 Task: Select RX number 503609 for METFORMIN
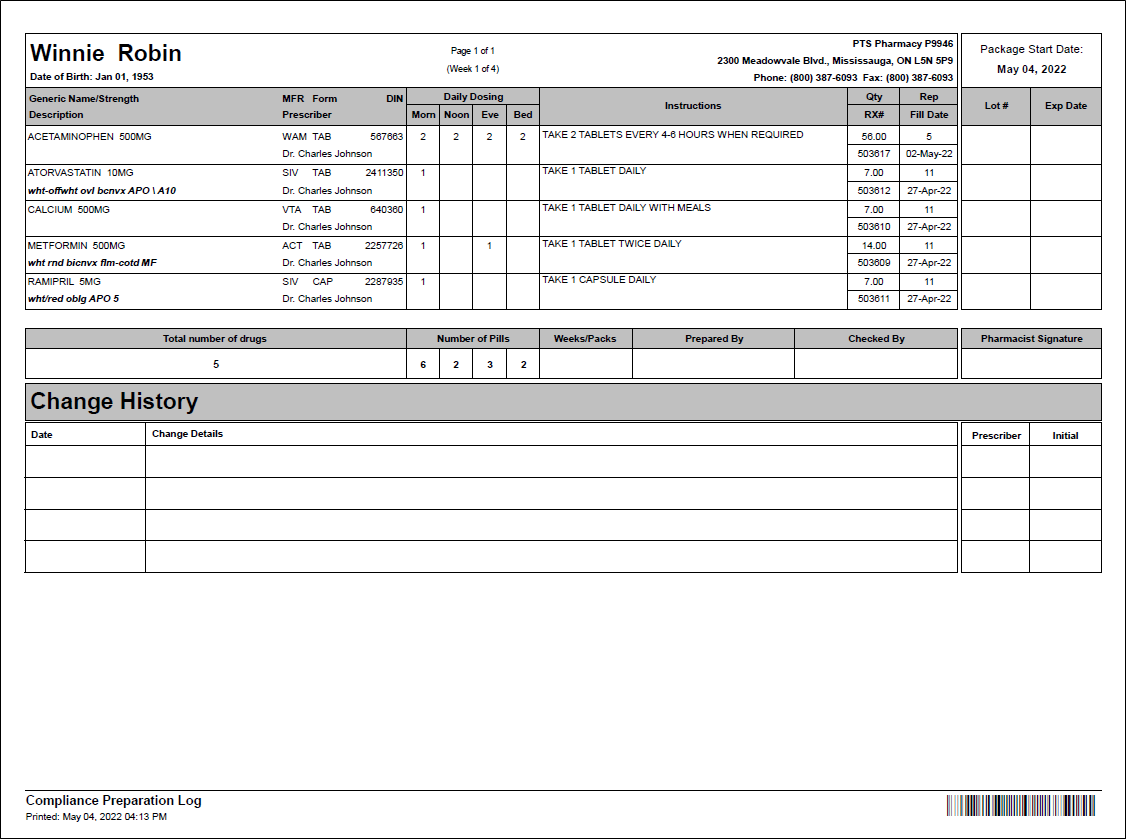click(x=871, y=262)
